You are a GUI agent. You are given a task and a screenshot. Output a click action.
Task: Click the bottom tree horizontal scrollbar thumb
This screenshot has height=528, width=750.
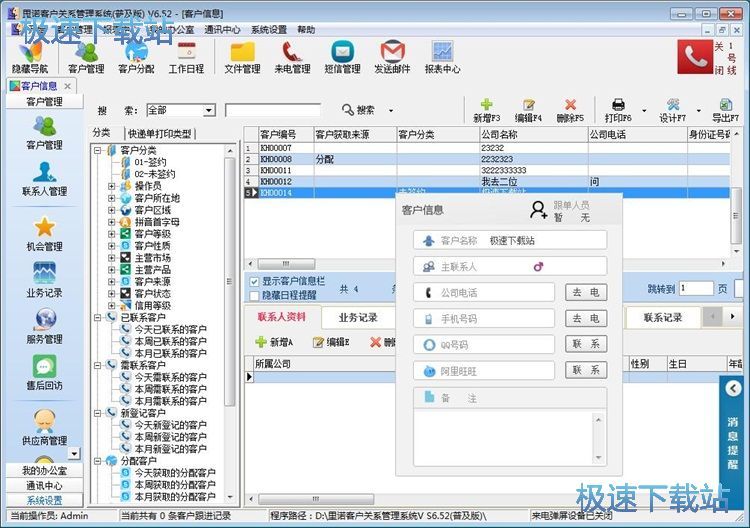coord(315,499)
